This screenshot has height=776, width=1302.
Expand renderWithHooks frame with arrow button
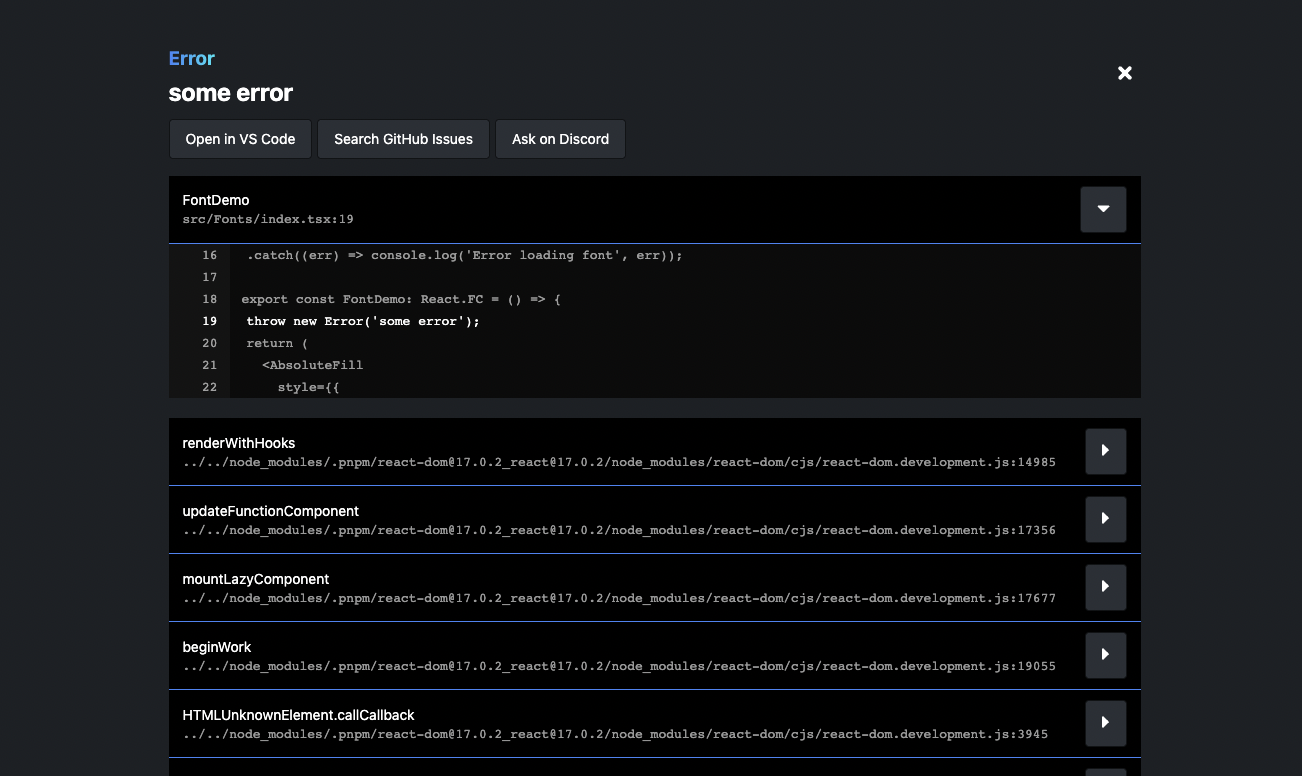click(x=1105, y=451)
